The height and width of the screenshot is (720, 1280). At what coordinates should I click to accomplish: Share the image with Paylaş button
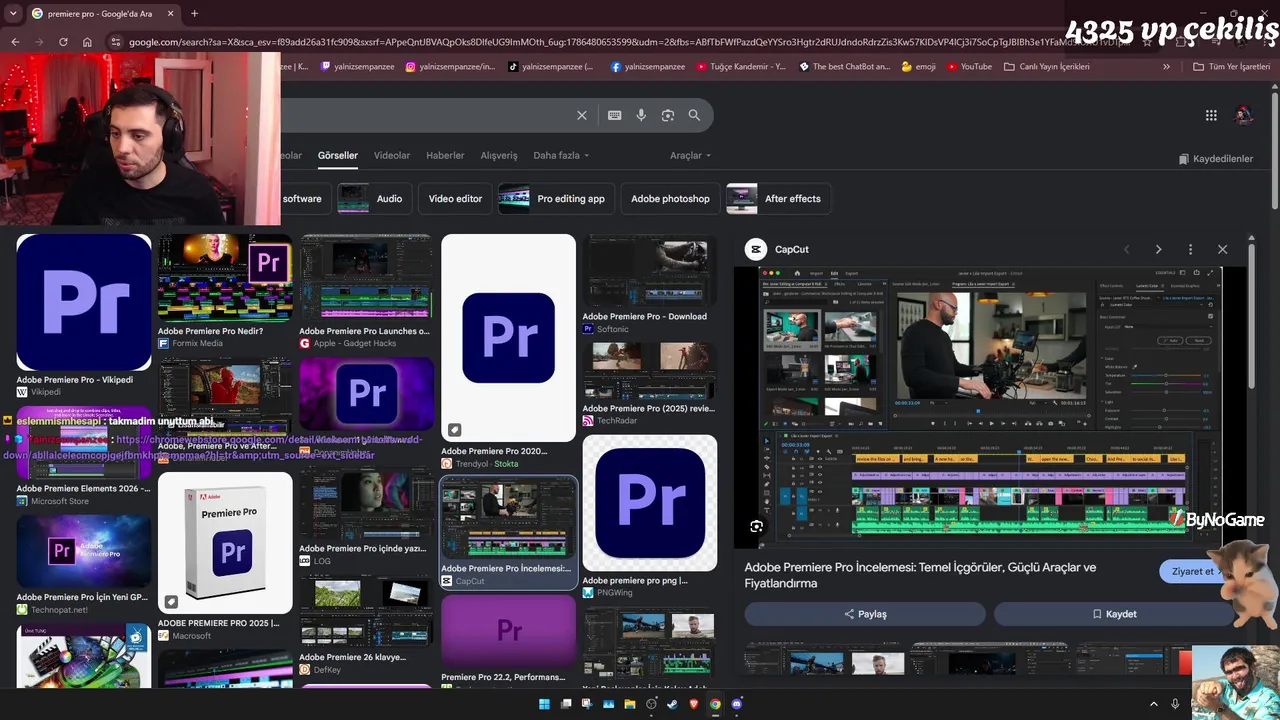click(865, 614)
